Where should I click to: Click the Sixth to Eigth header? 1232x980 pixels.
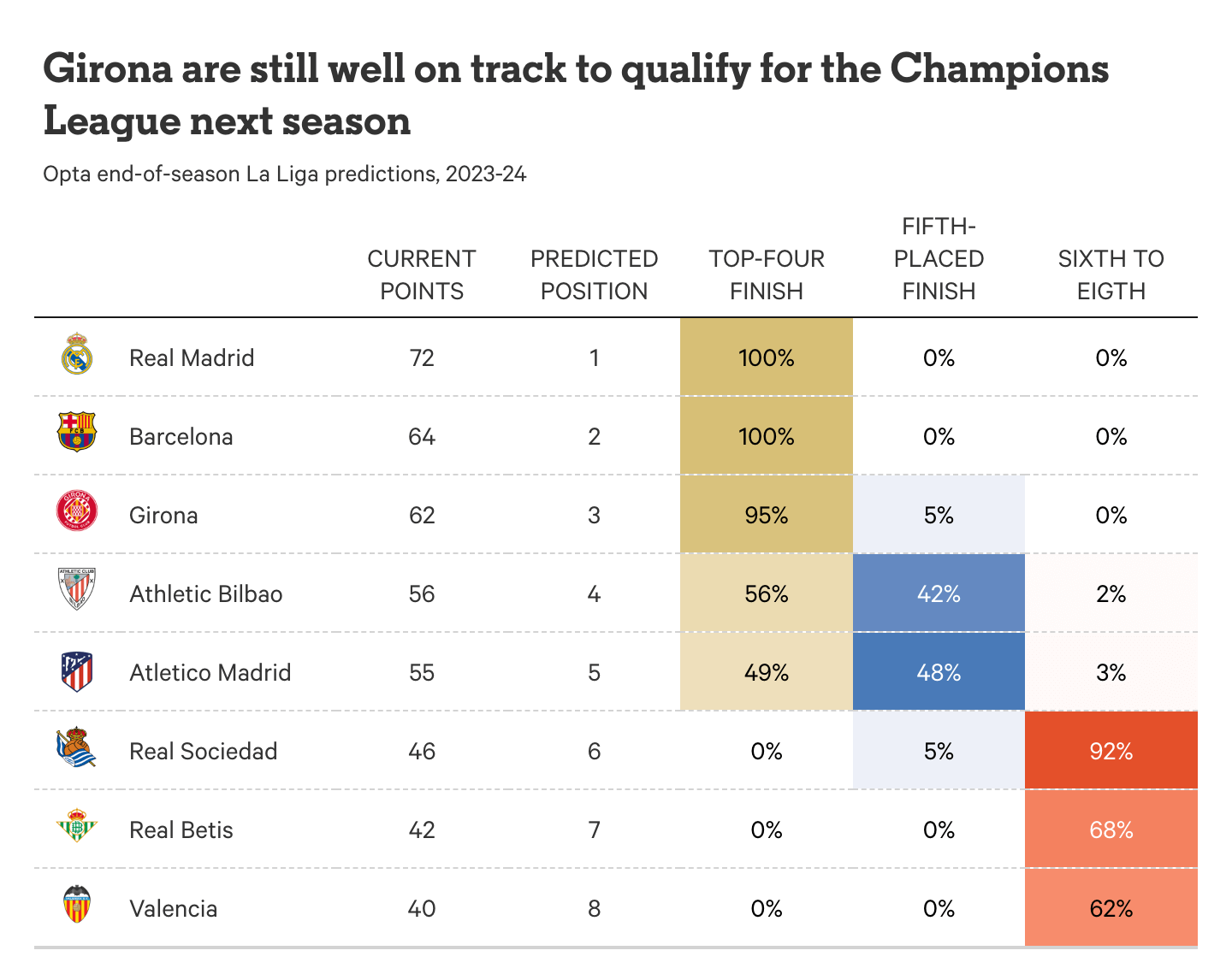[x=1111, y=275]
